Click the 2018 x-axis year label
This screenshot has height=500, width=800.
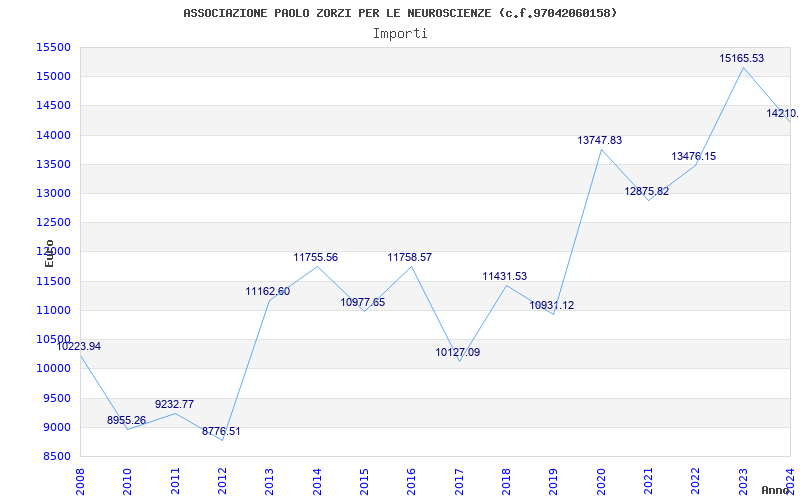click(x=506, y=482)
